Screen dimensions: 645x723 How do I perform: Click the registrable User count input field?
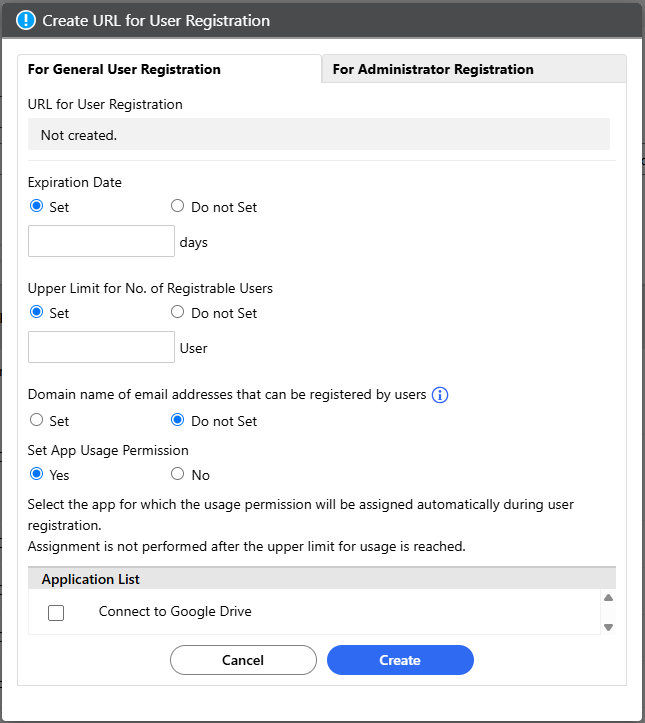click(x=102, y=348)
